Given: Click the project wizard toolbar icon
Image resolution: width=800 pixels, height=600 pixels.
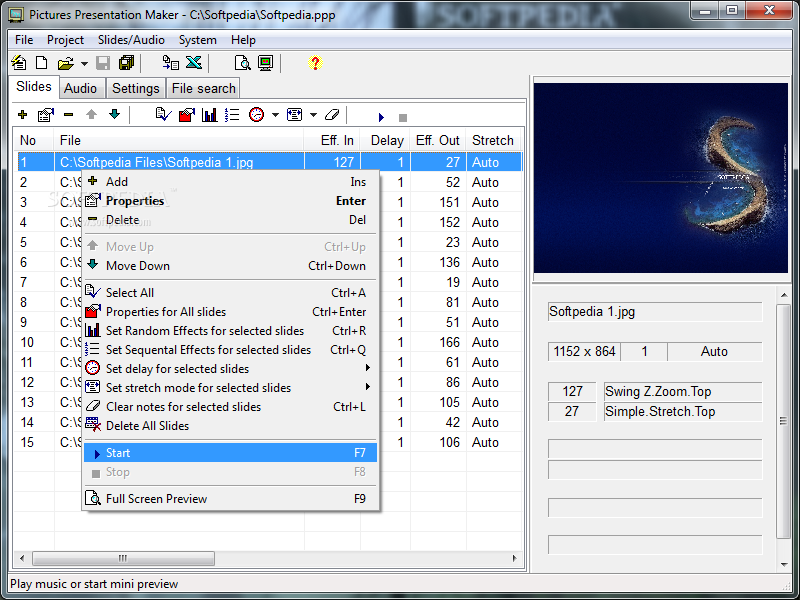Looking at the screenshot, I should tap(19, 63).
